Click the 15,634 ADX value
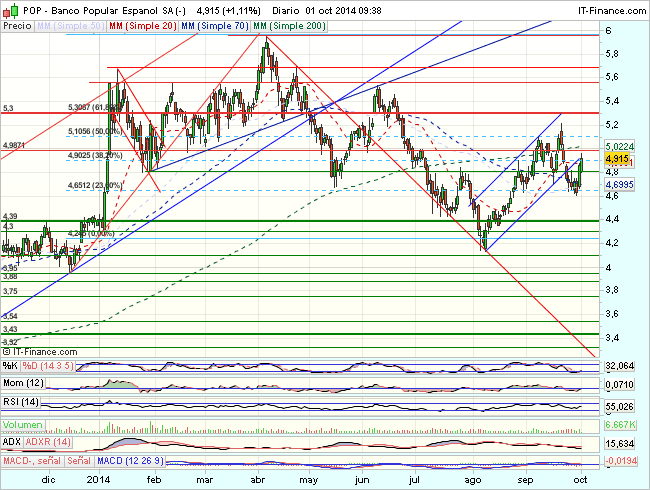 tap(619, 444)
